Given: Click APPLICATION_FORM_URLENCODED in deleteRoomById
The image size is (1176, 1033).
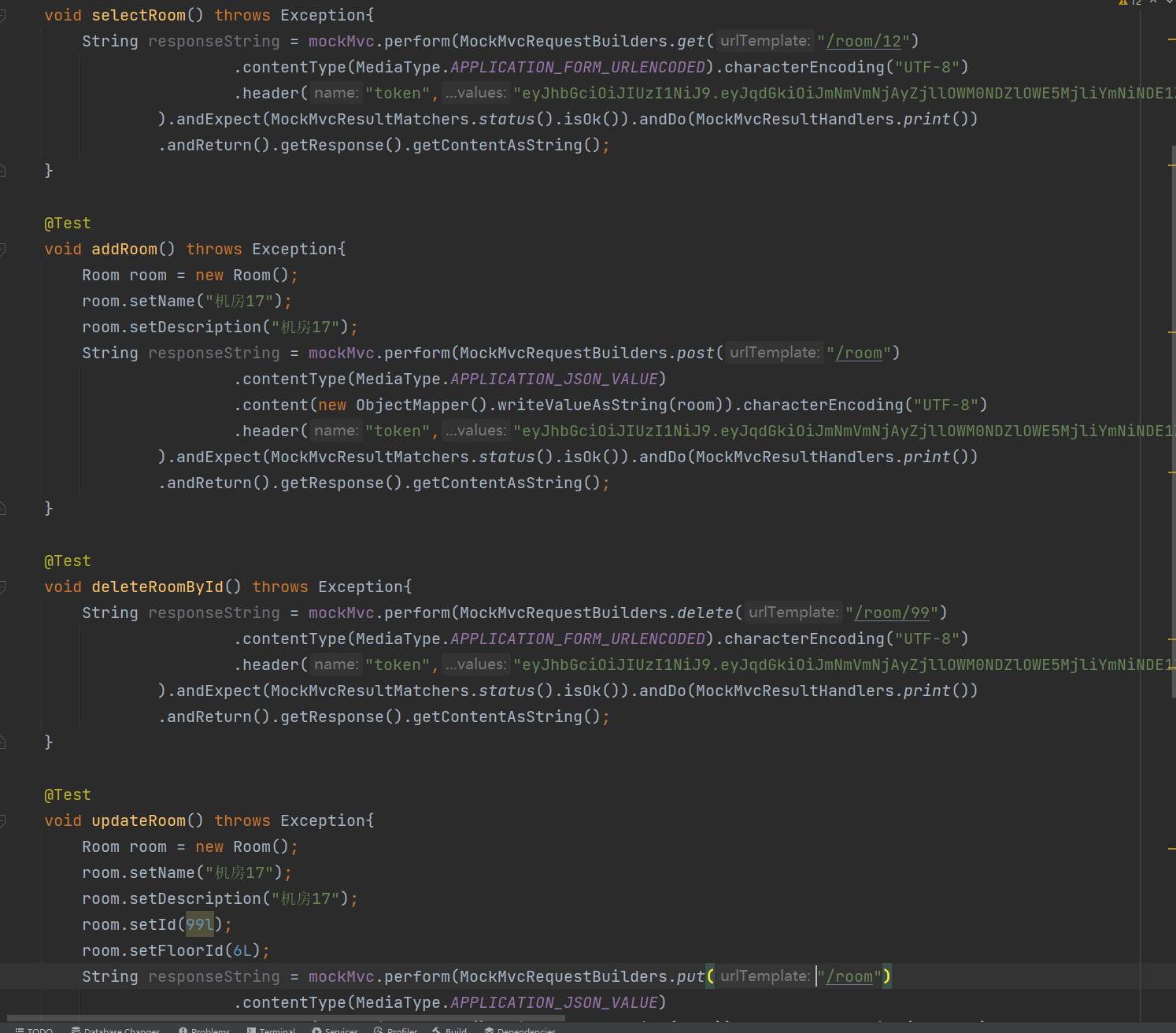Looking at the screenshot, I should (x=578, y=639).
